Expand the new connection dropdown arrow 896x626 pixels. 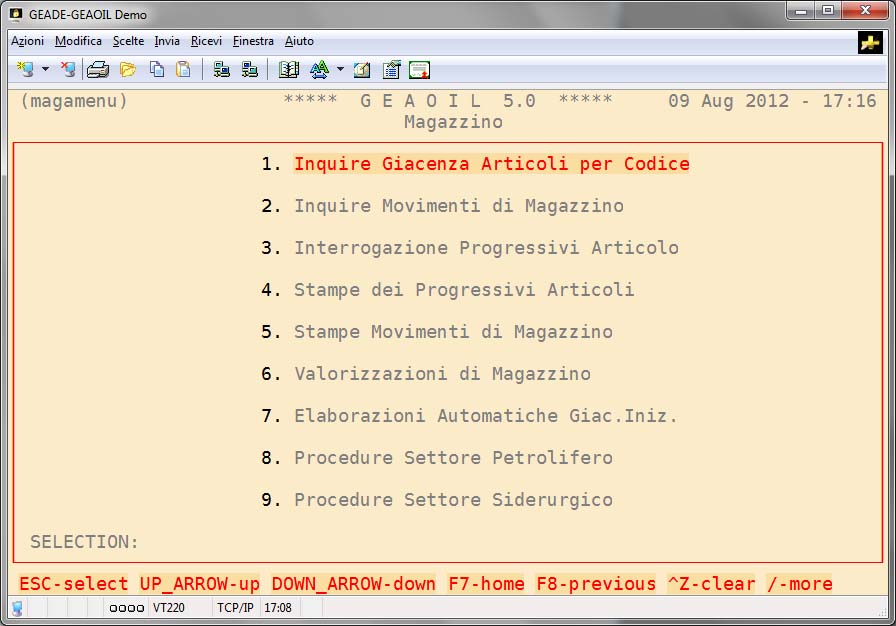(45, 69)
